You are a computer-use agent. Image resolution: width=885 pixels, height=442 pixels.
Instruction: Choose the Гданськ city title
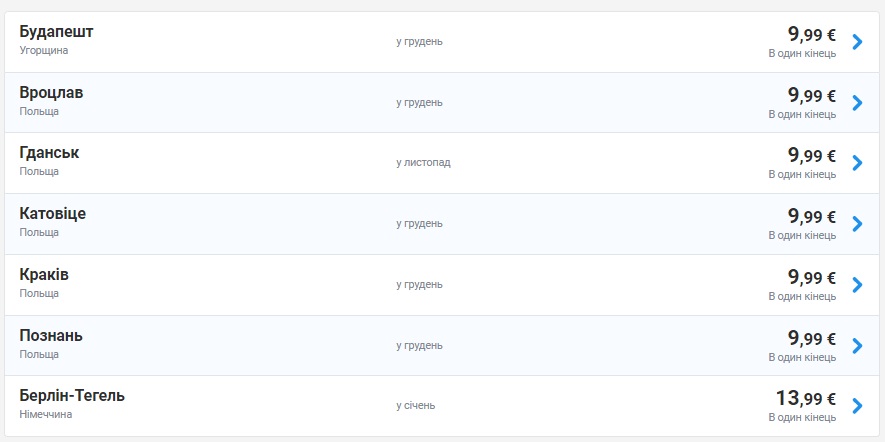(49, 153)
